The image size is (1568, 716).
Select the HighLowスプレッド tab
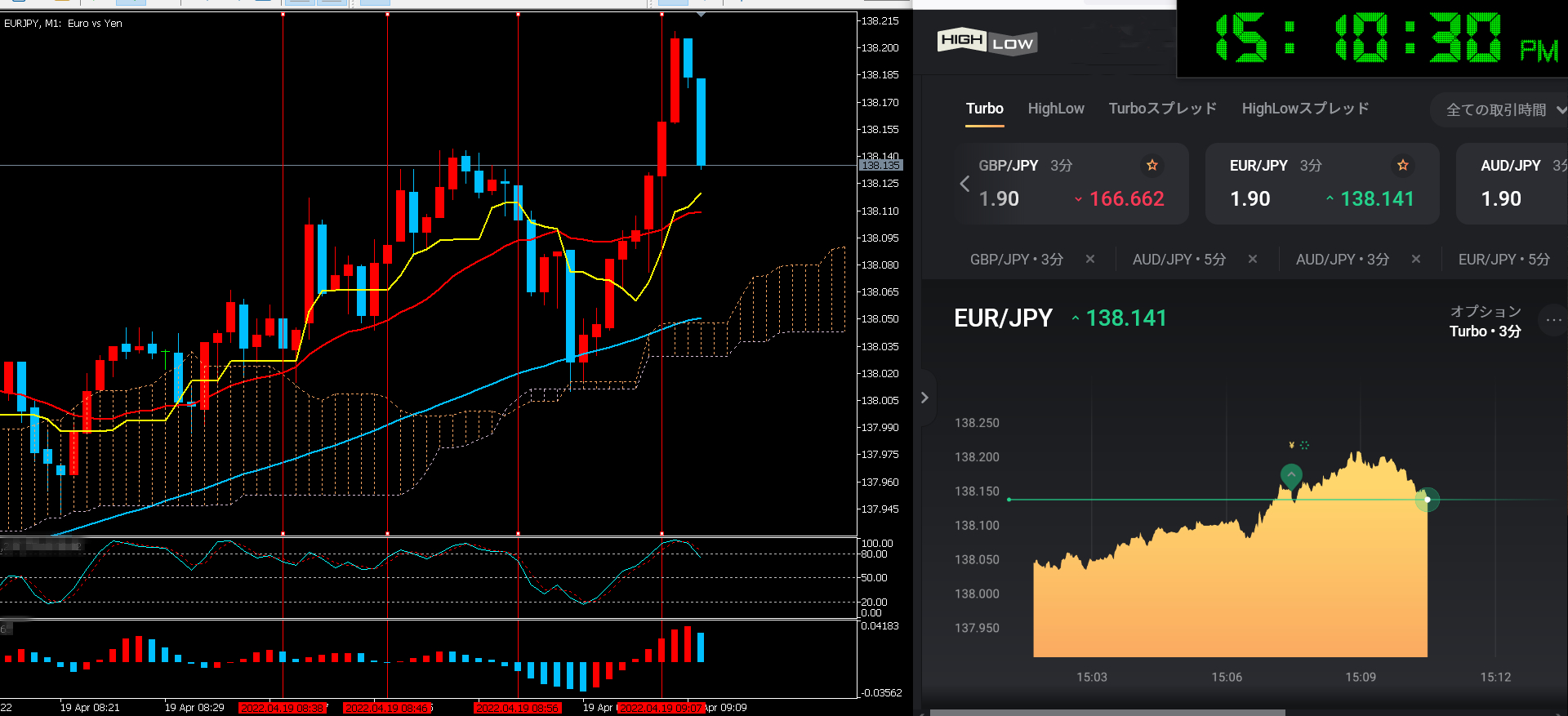(1305, 109)
